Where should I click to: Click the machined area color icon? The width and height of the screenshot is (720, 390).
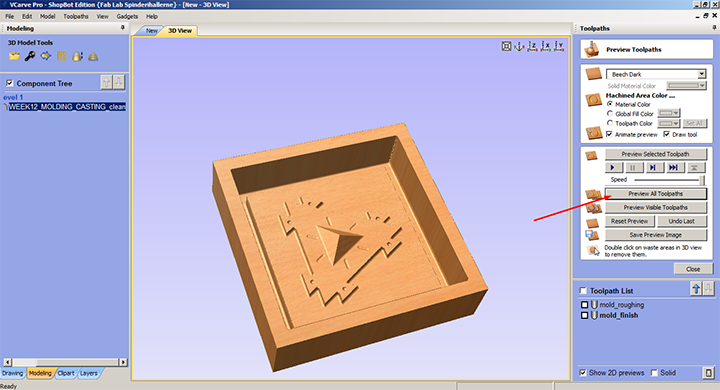coord(593,99)
